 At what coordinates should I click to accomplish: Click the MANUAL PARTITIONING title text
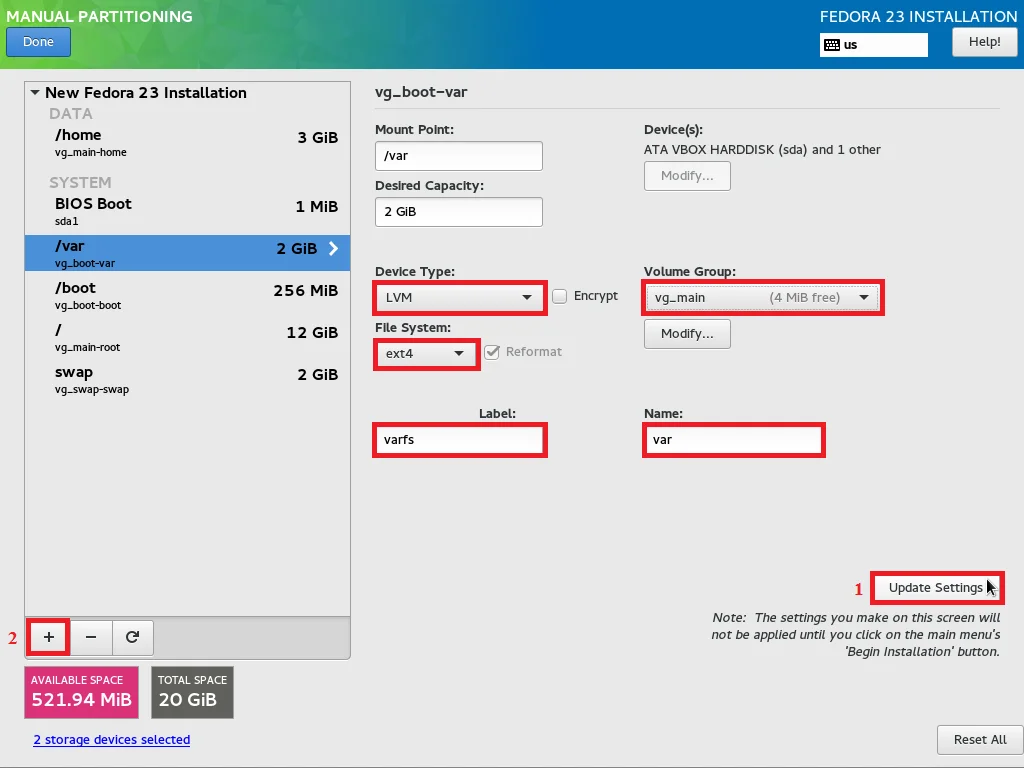(x=99, y=16)
